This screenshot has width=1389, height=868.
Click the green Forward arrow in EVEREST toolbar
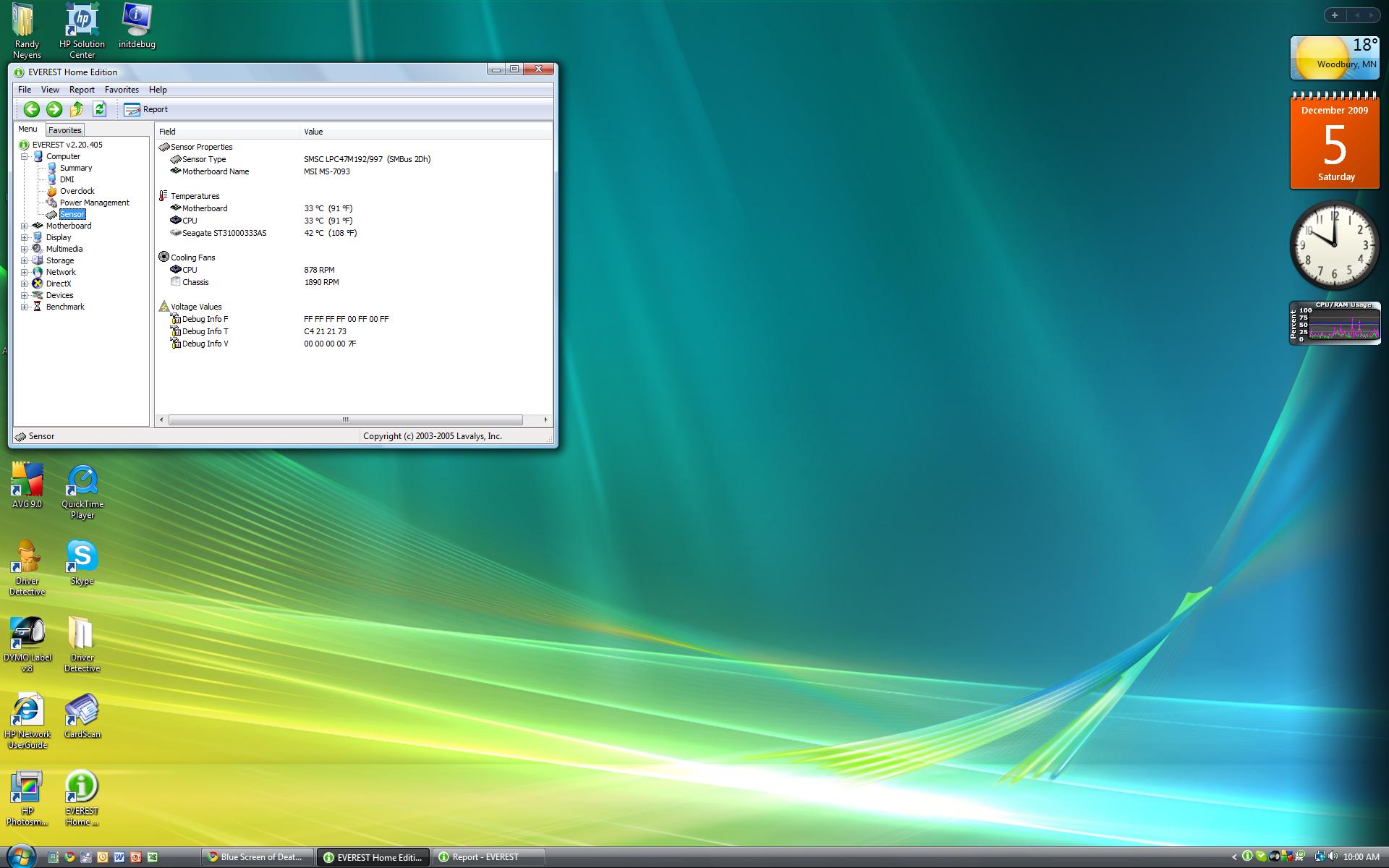[54, 109]
